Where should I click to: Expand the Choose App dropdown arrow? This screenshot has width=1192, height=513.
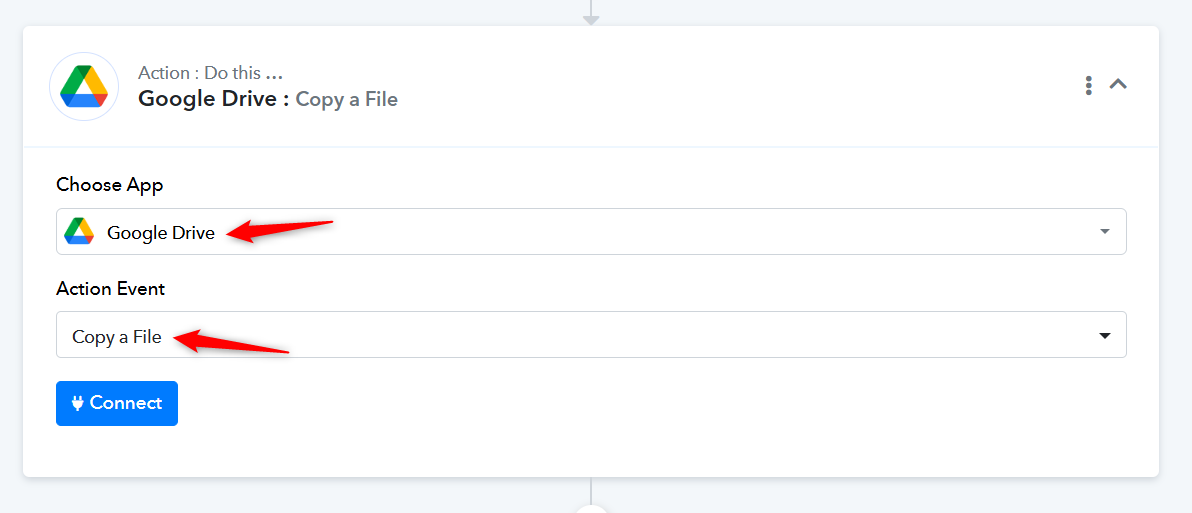point(1105,232)
